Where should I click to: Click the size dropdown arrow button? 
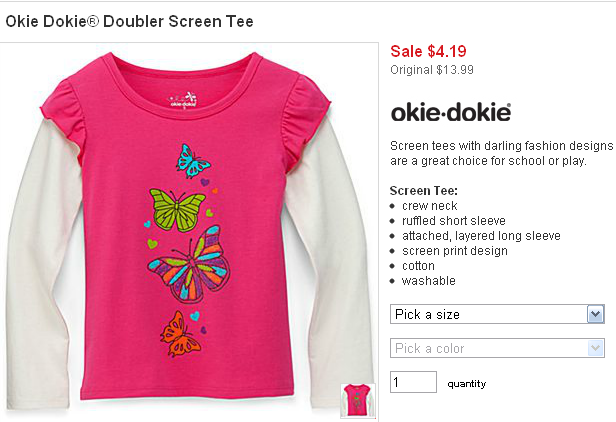coord(596,314)
